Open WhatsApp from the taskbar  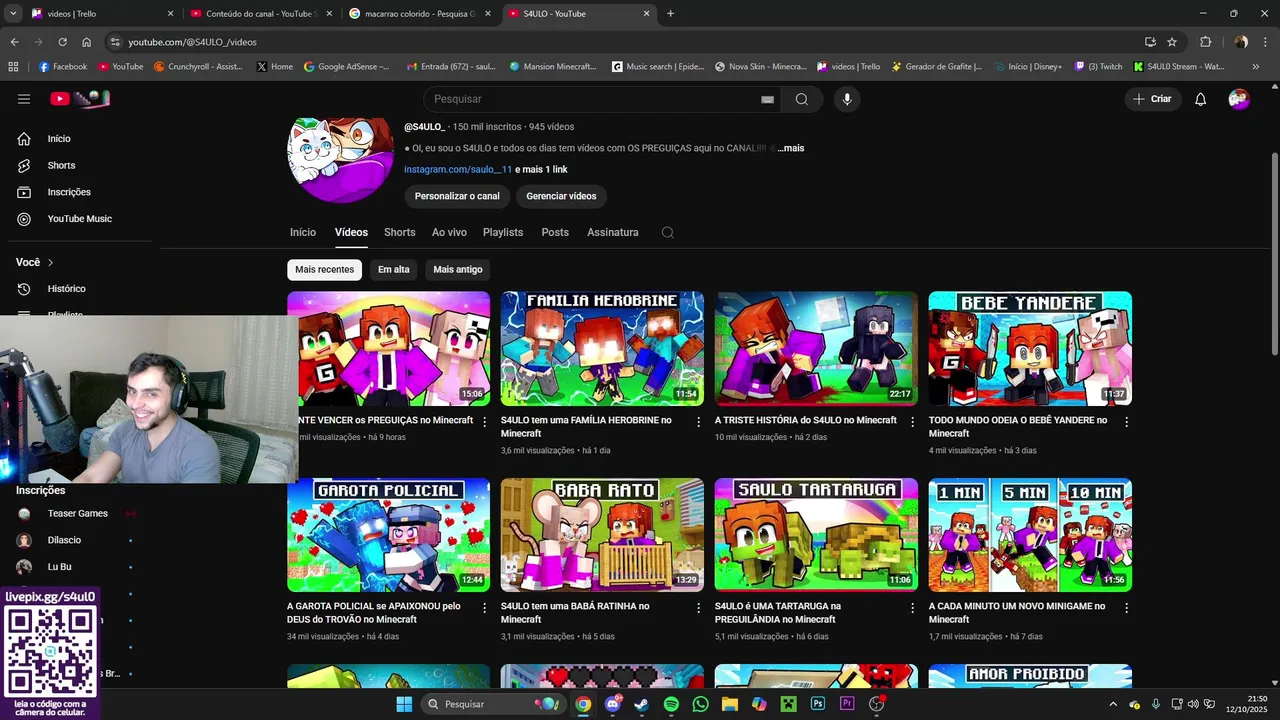tap(700, 704)
